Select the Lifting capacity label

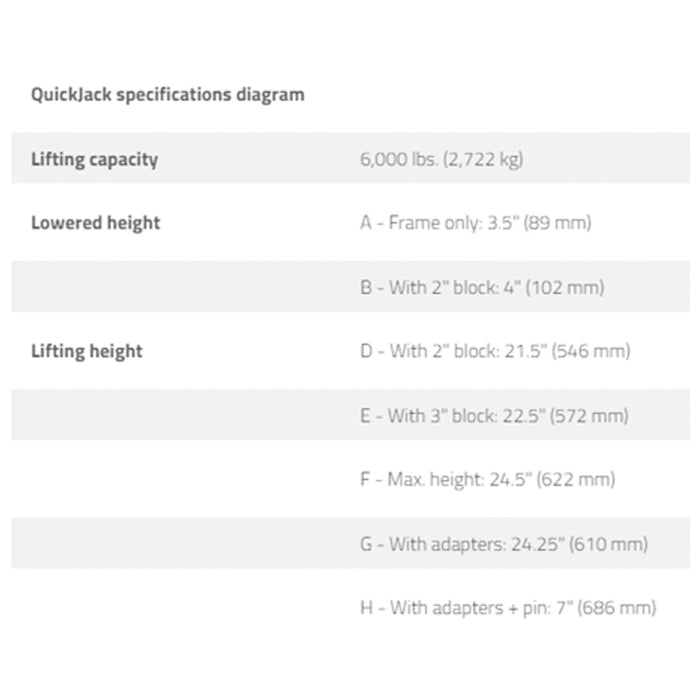point(95,159)
